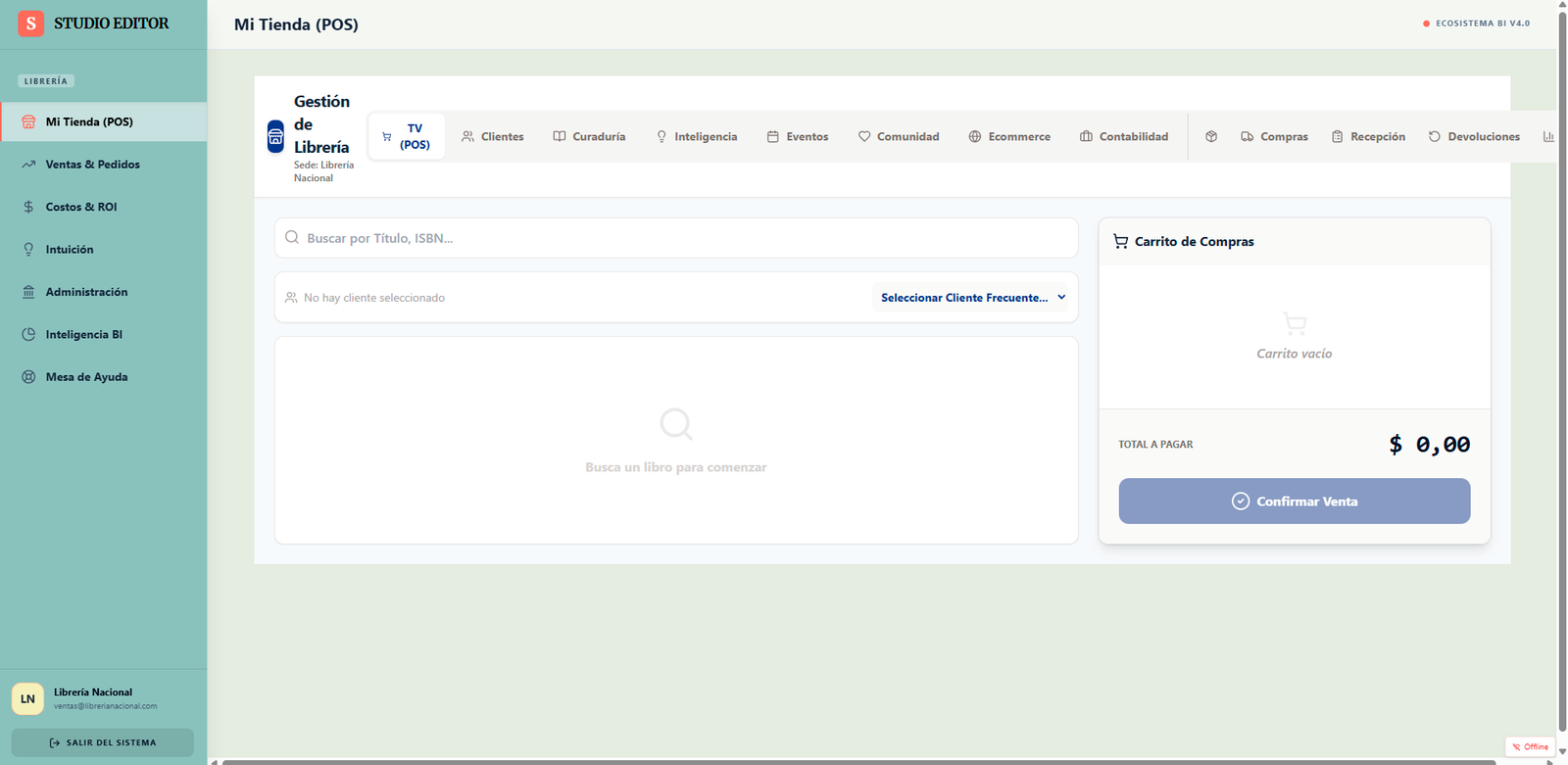Click the chevron arrow of the client selector
The width and height of the screenshot is (1568, 765).
click(1061, 297)
